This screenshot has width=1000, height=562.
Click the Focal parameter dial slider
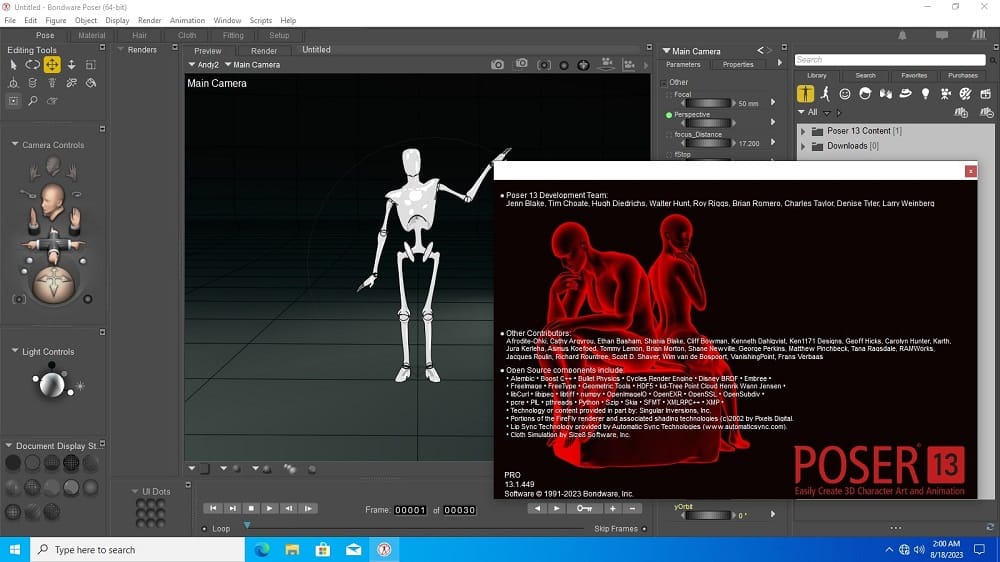pos(708,103)
